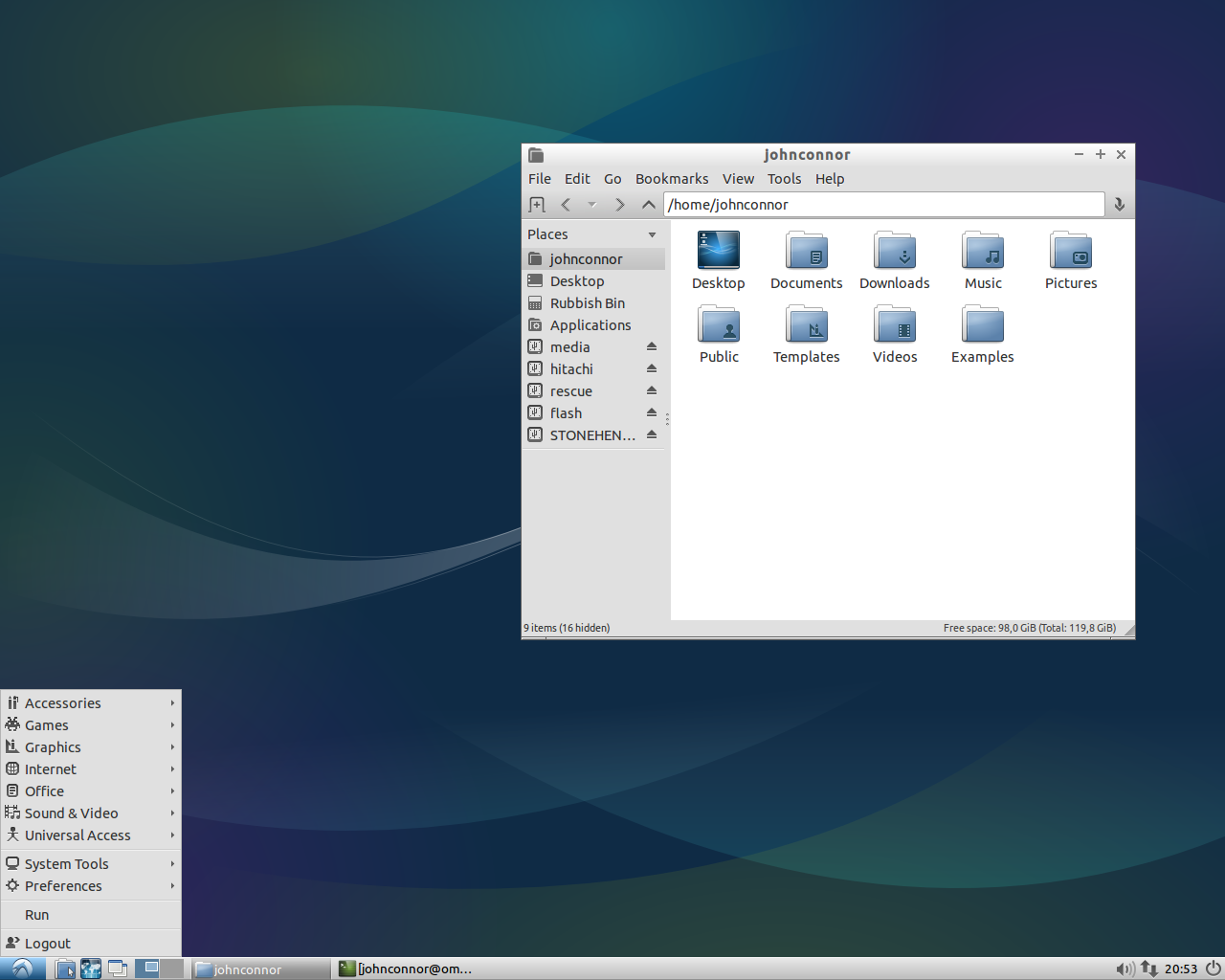1225x980 pixels.
Task: Open the Bookmarks menu
Action: pos(671,179)
